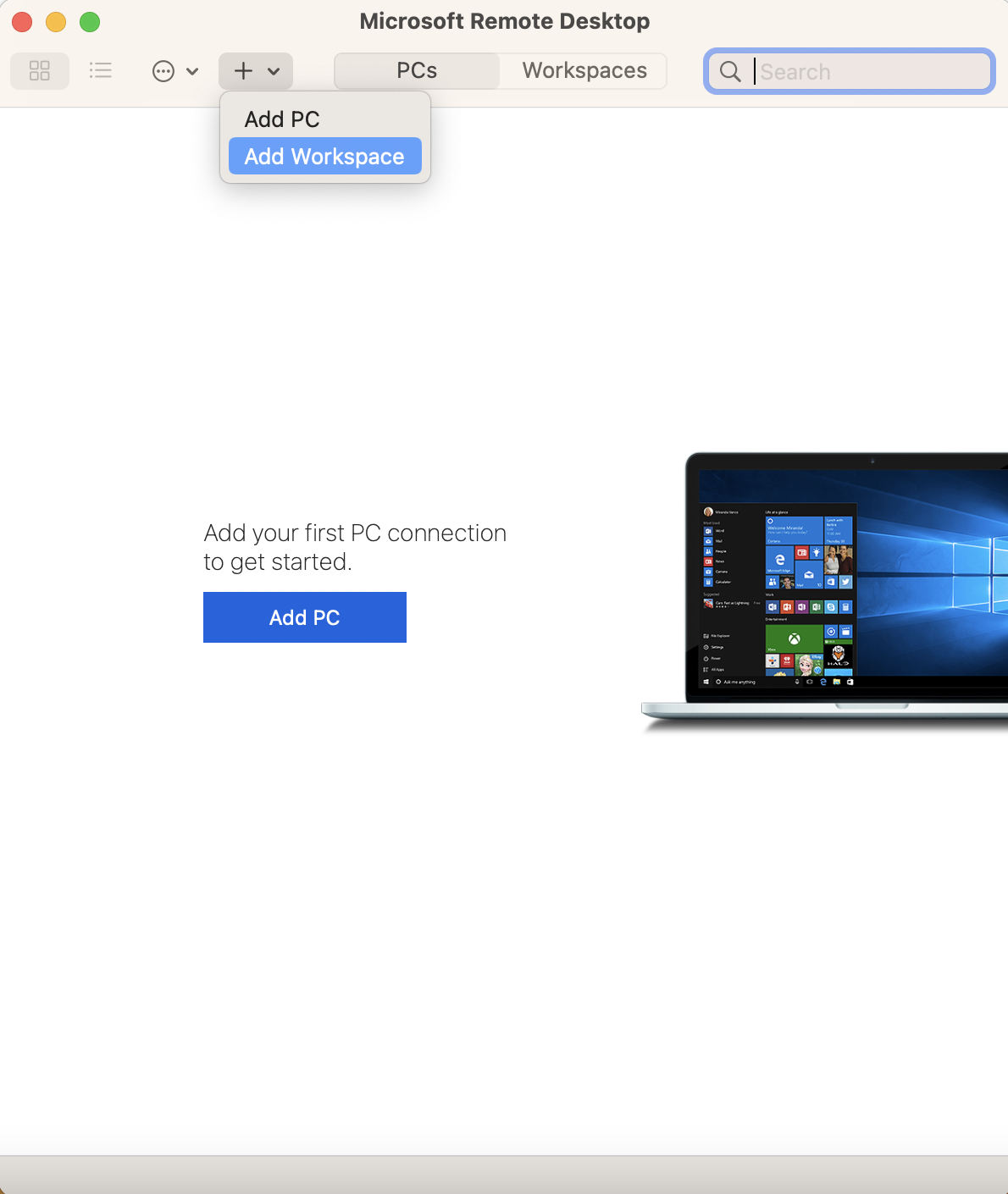Click the Microsoft Remote Desktop window title
Image resolution: width=1008 pixels, height=1194 pixels.
click(504, 21)
